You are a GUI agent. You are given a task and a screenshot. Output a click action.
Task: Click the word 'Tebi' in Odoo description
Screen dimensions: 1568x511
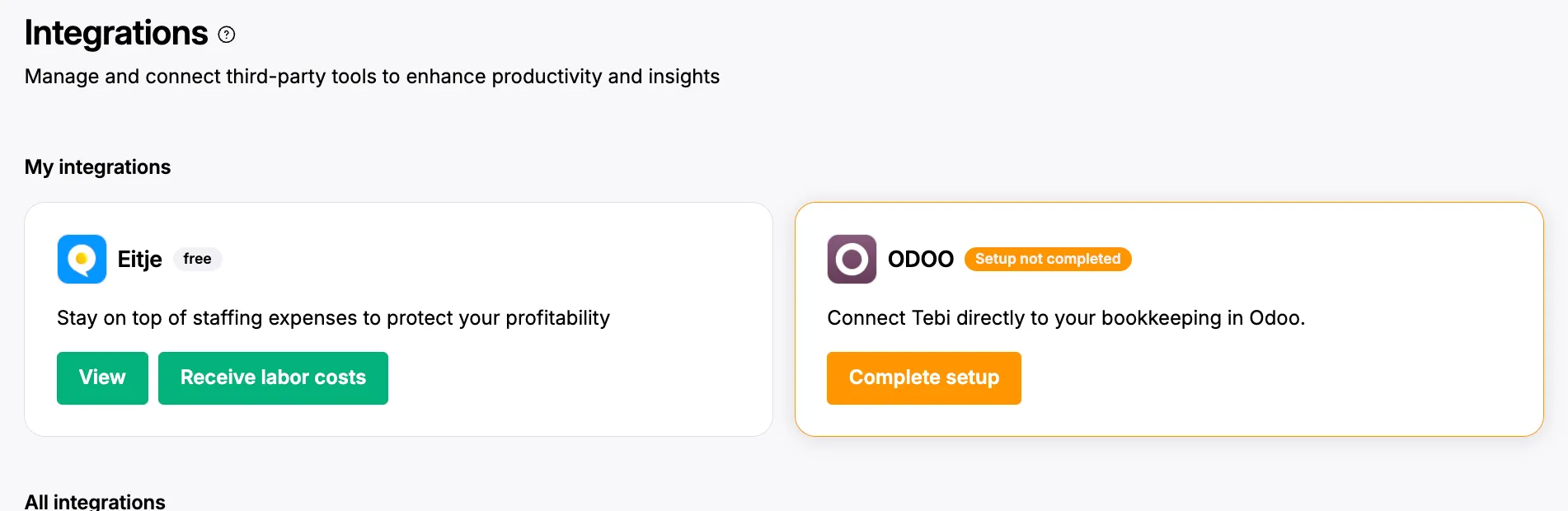pos(931,318)
